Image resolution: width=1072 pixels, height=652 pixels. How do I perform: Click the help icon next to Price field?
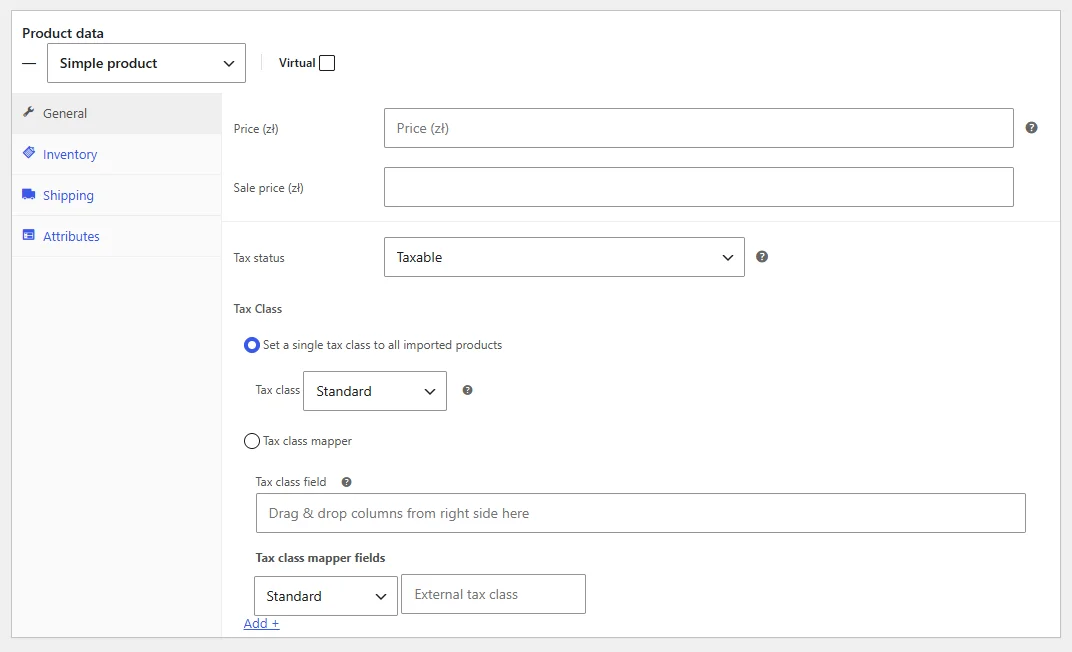(x=1032, y=128)
